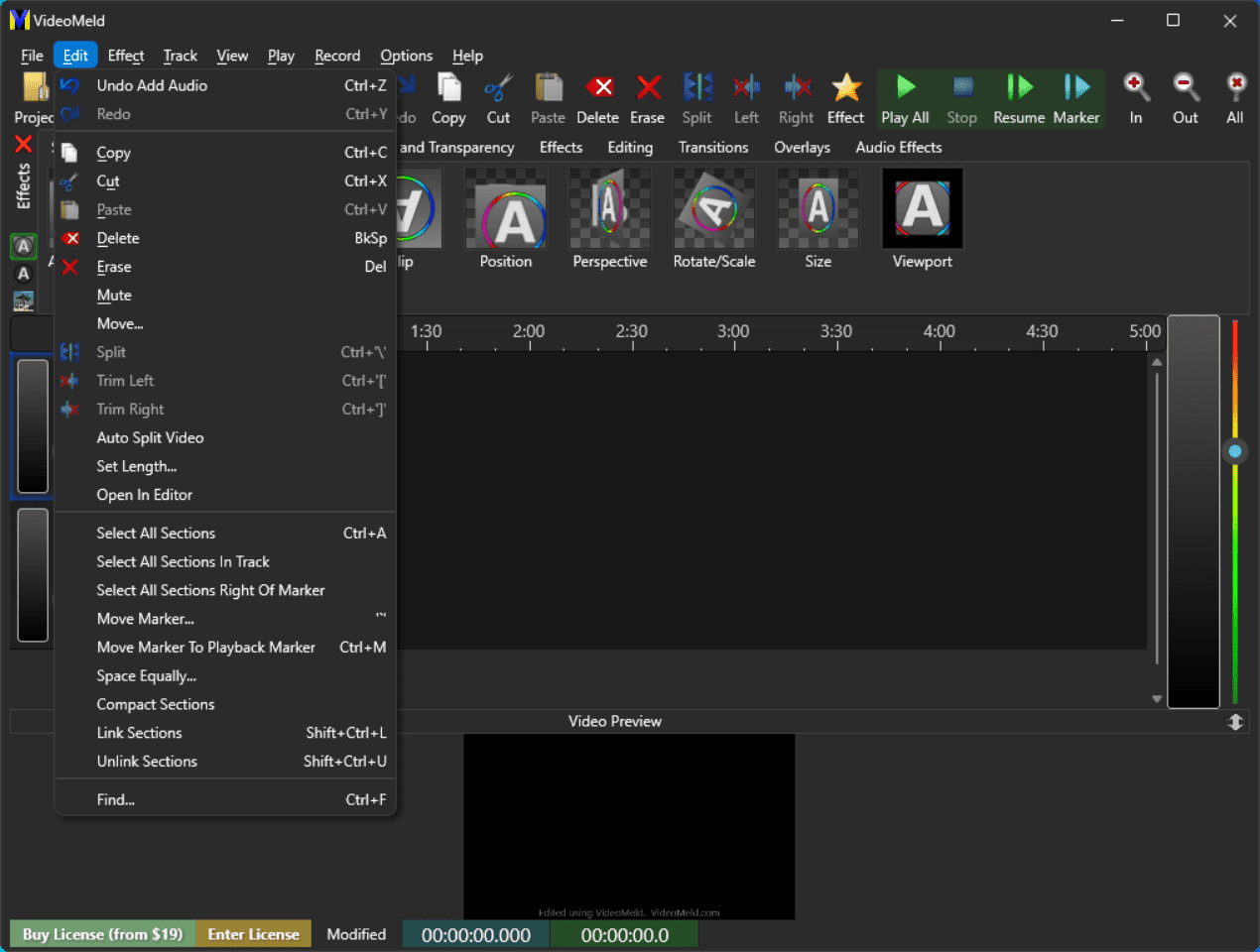Image resolution: width=1260 pixels, height=952 pixels.
Task: Open the Options menu
Action: [x=407, y=56]
